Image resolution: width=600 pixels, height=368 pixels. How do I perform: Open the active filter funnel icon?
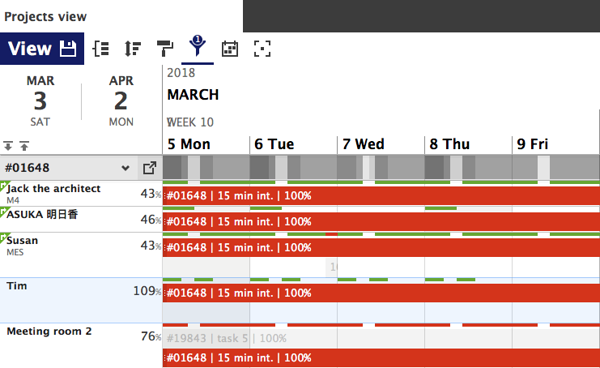tap(197, 47)
